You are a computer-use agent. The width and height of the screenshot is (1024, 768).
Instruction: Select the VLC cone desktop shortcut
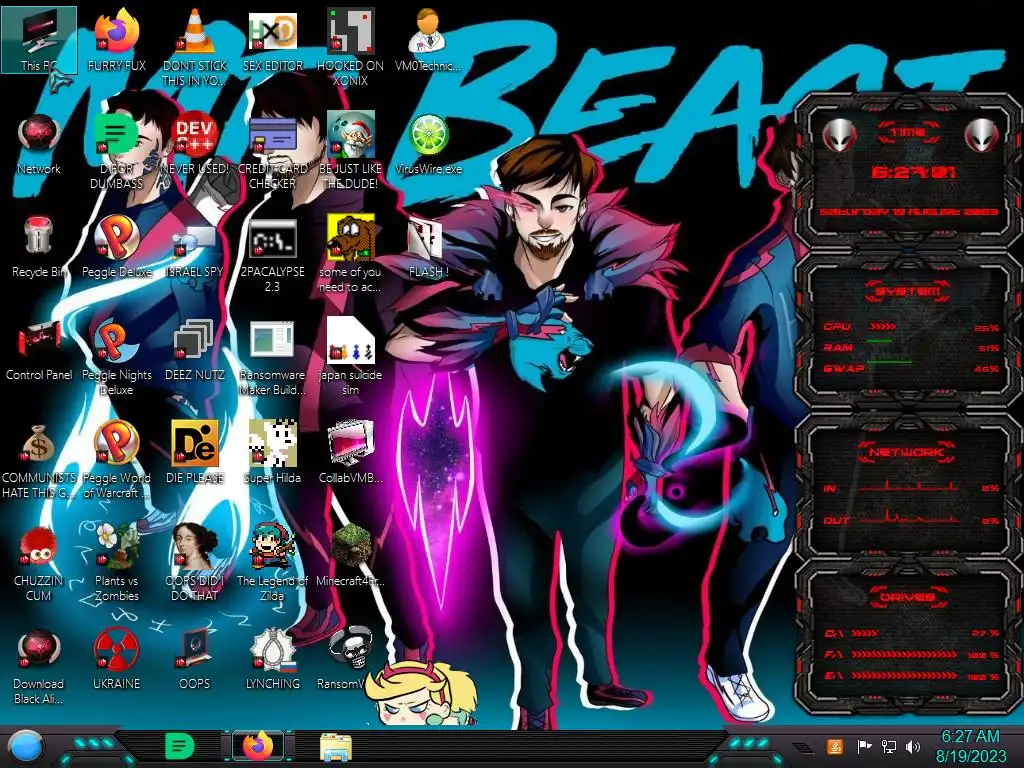pos(195,47)
